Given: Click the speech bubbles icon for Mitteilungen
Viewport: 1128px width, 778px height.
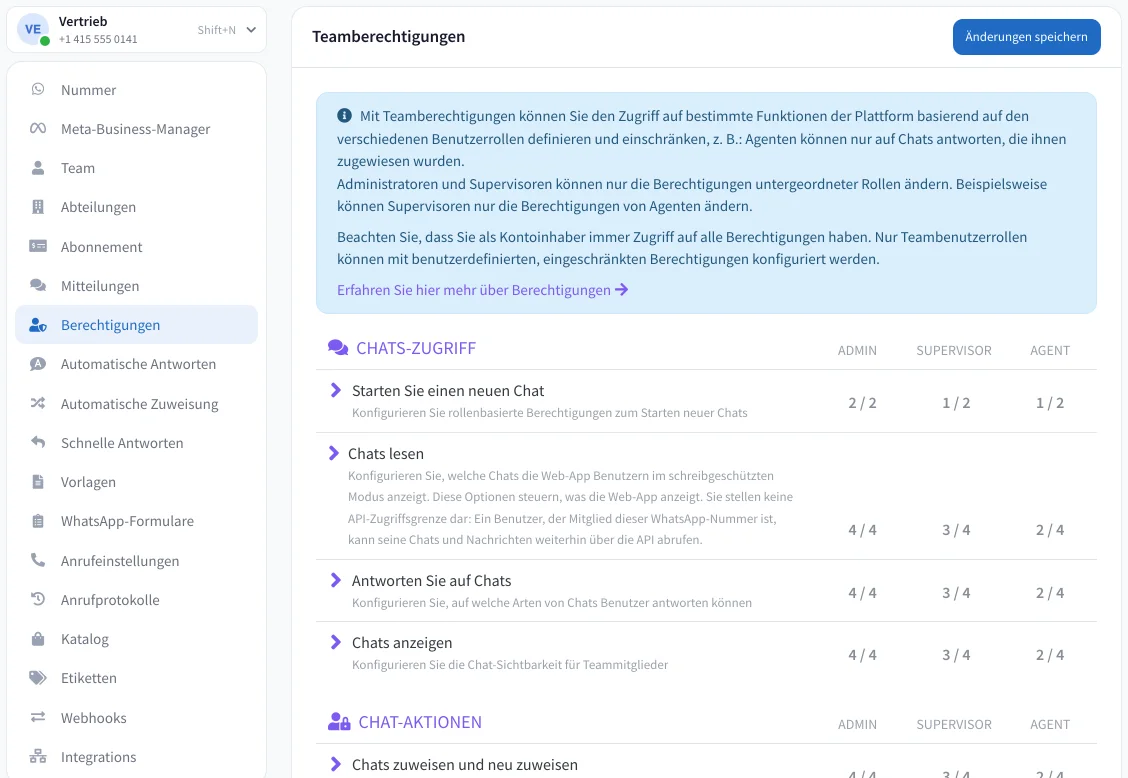Looking at the screenshot, I should pos(38,285).
